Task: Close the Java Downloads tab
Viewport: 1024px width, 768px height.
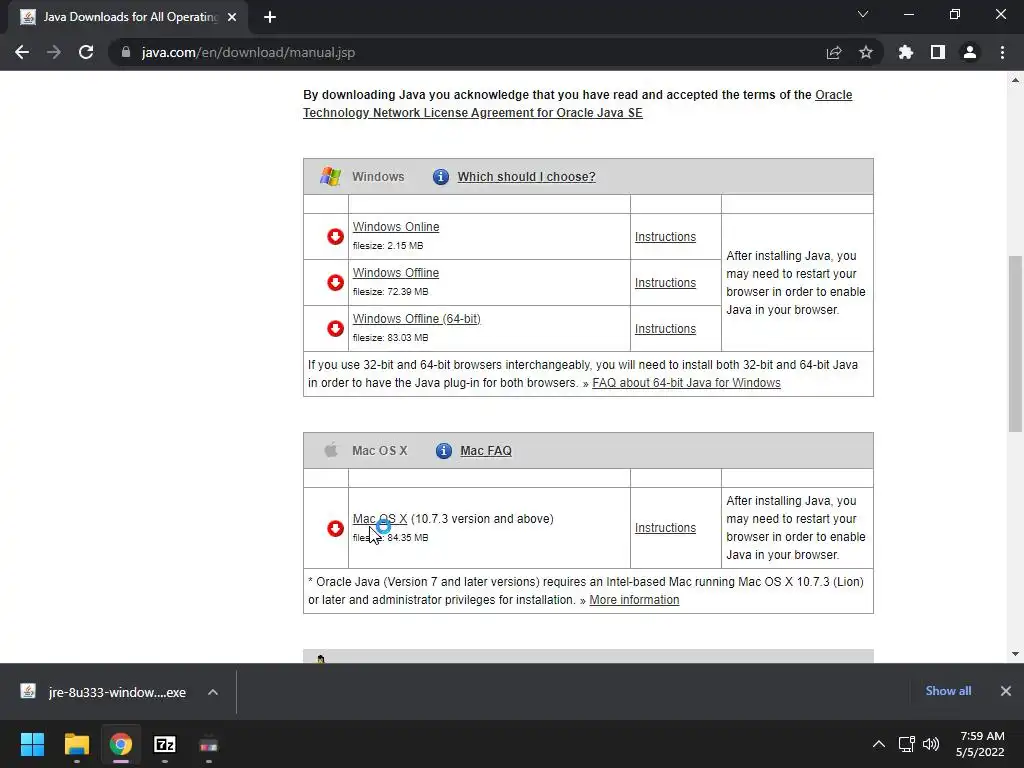Action: click(232, 17)
